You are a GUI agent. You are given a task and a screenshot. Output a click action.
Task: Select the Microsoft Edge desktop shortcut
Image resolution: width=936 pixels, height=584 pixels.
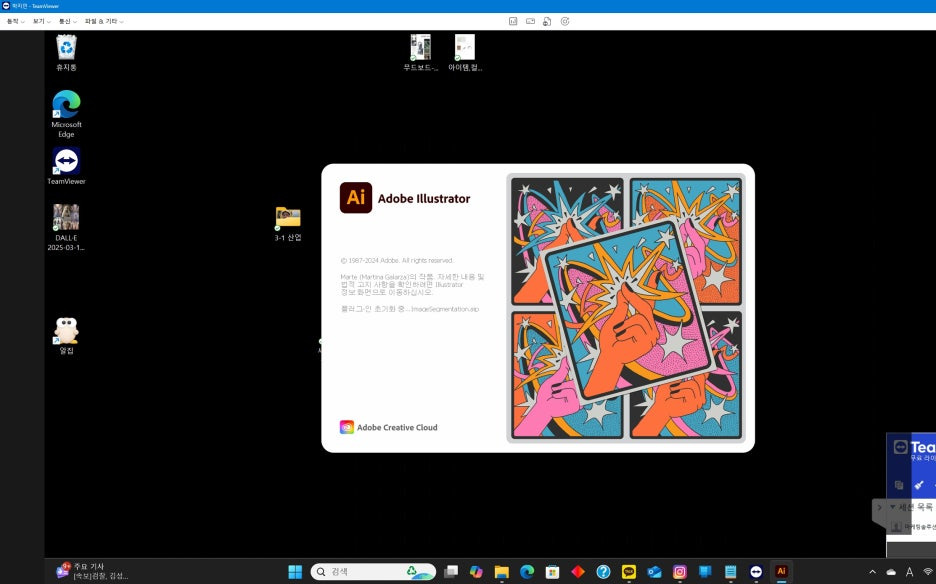[66, 113]
